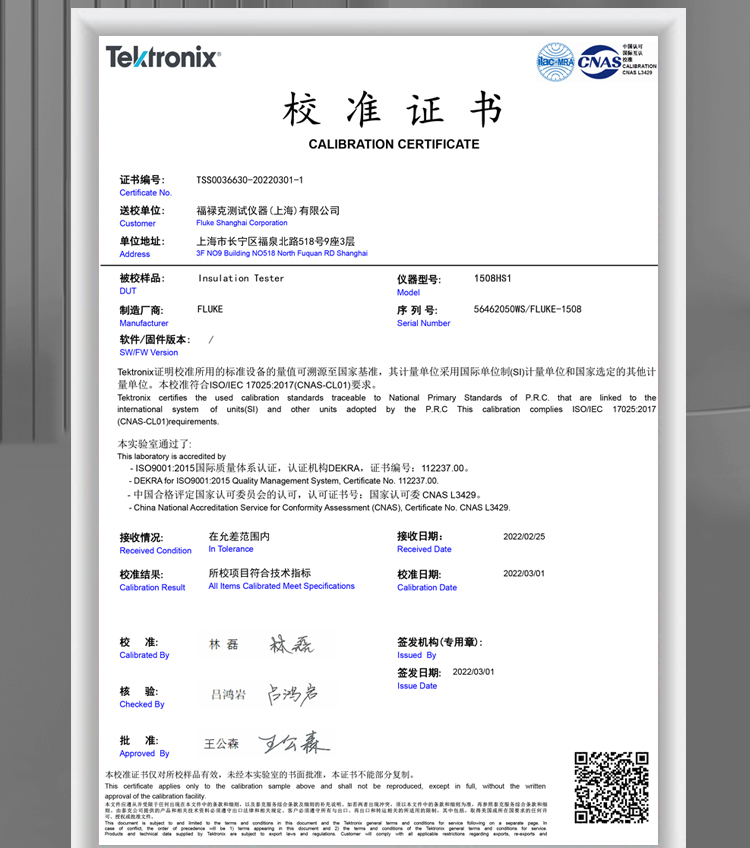
Task: Click 'This certificate applies only to' disclaimer line
Action: click(325, 791)
